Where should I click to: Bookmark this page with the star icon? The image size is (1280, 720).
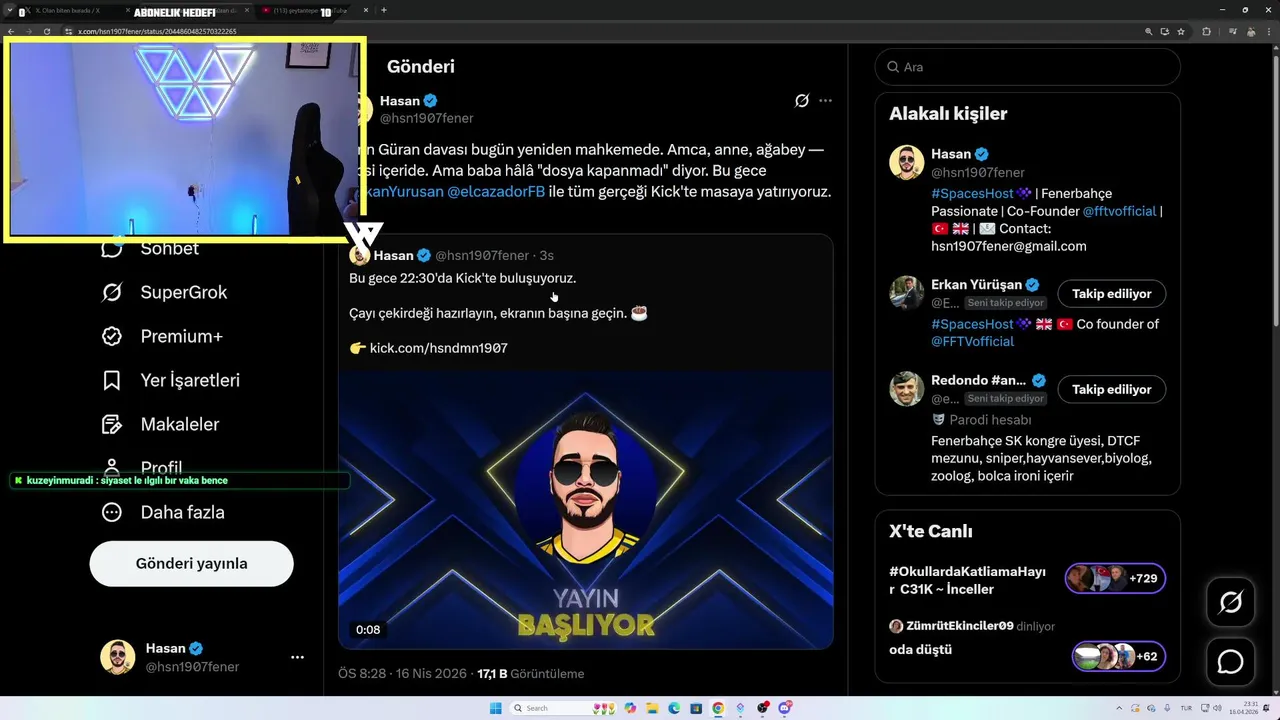click(x=1181, y=31)
